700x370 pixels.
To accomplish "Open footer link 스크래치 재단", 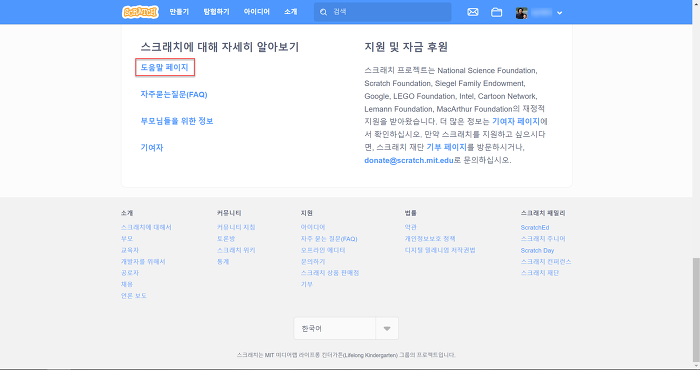I will [x=540, y=273].
